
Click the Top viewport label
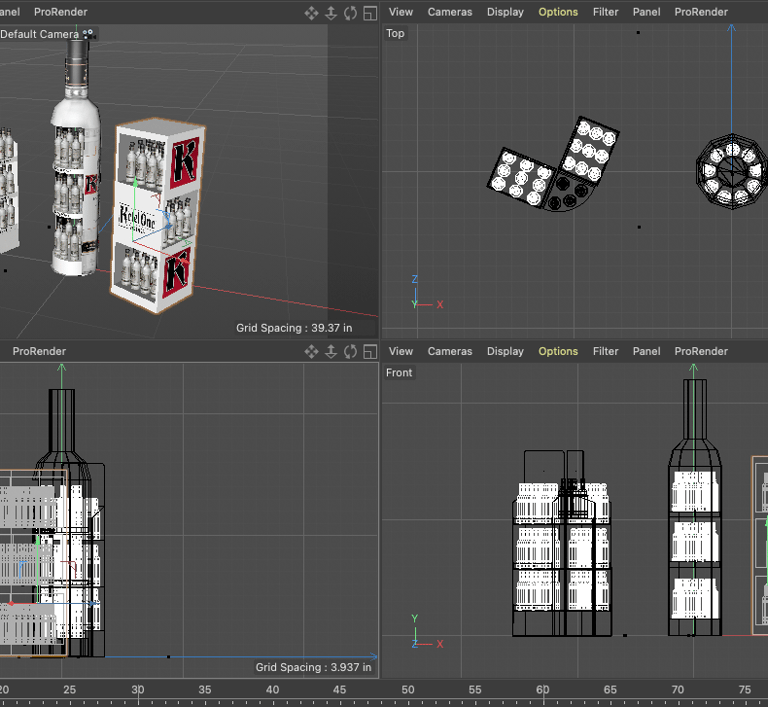point(395,33)
